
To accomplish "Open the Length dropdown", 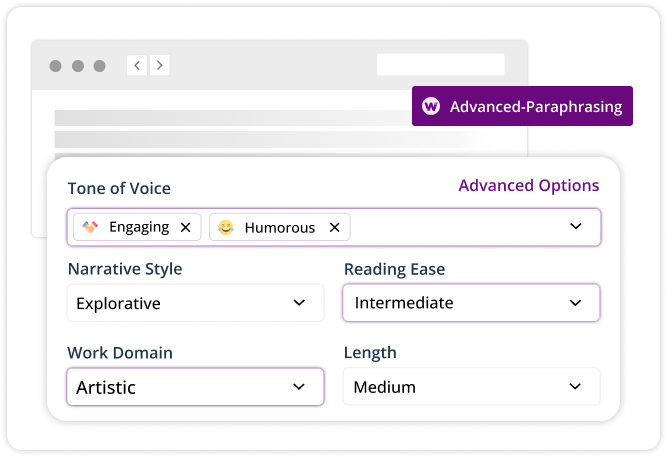I will click(x=471, y=387).
